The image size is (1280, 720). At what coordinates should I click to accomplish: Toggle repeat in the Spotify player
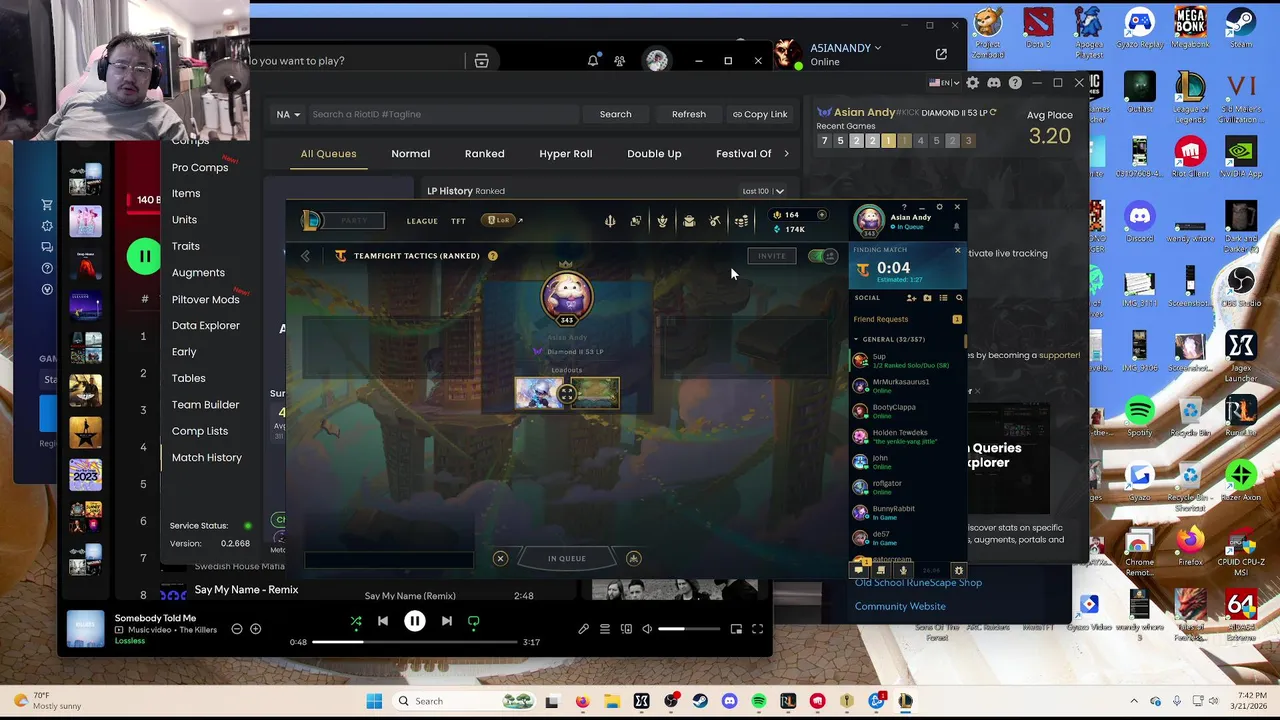(474, 621)
